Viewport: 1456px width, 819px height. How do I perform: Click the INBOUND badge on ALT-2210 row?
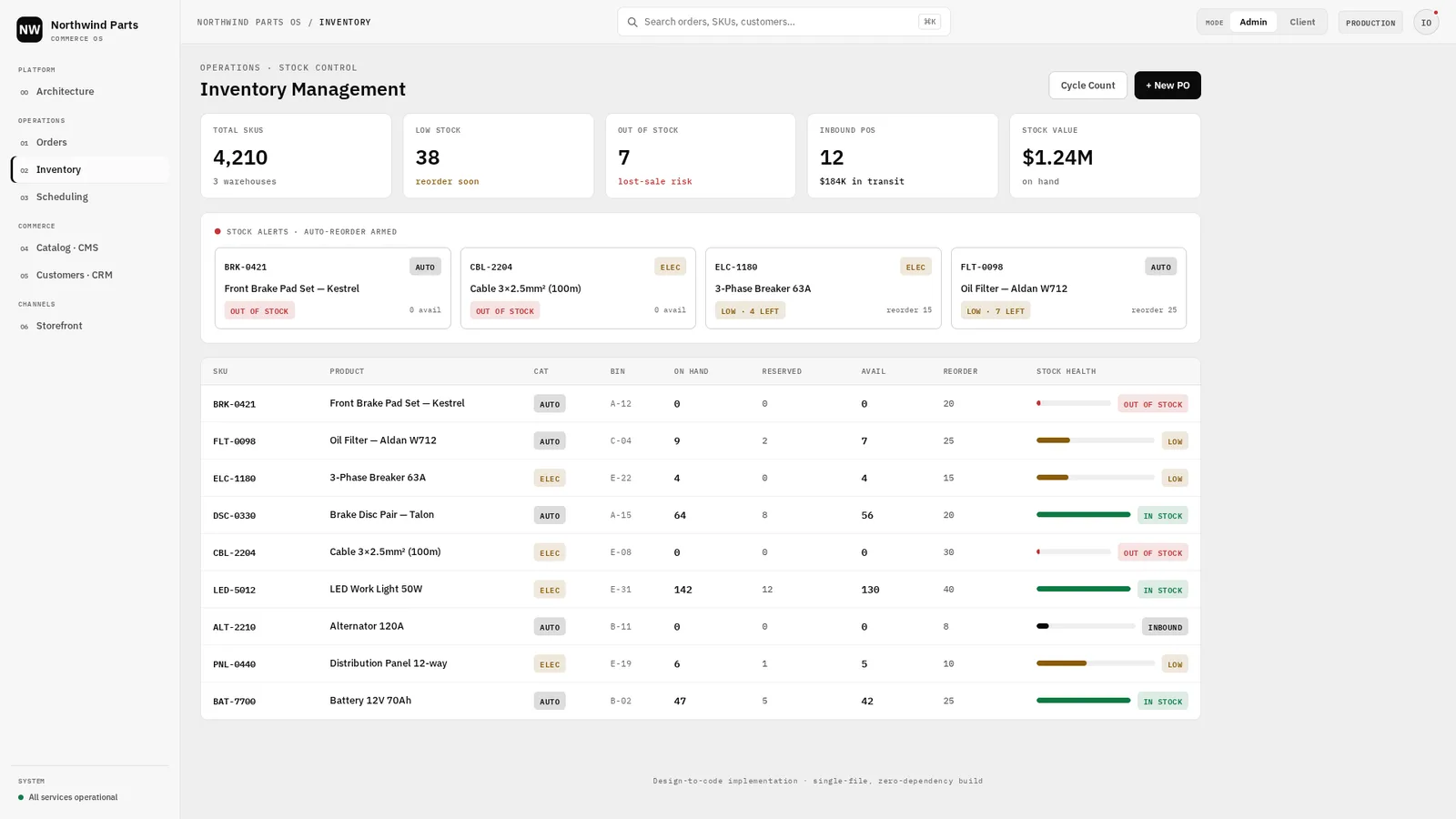click(1165, 627)
